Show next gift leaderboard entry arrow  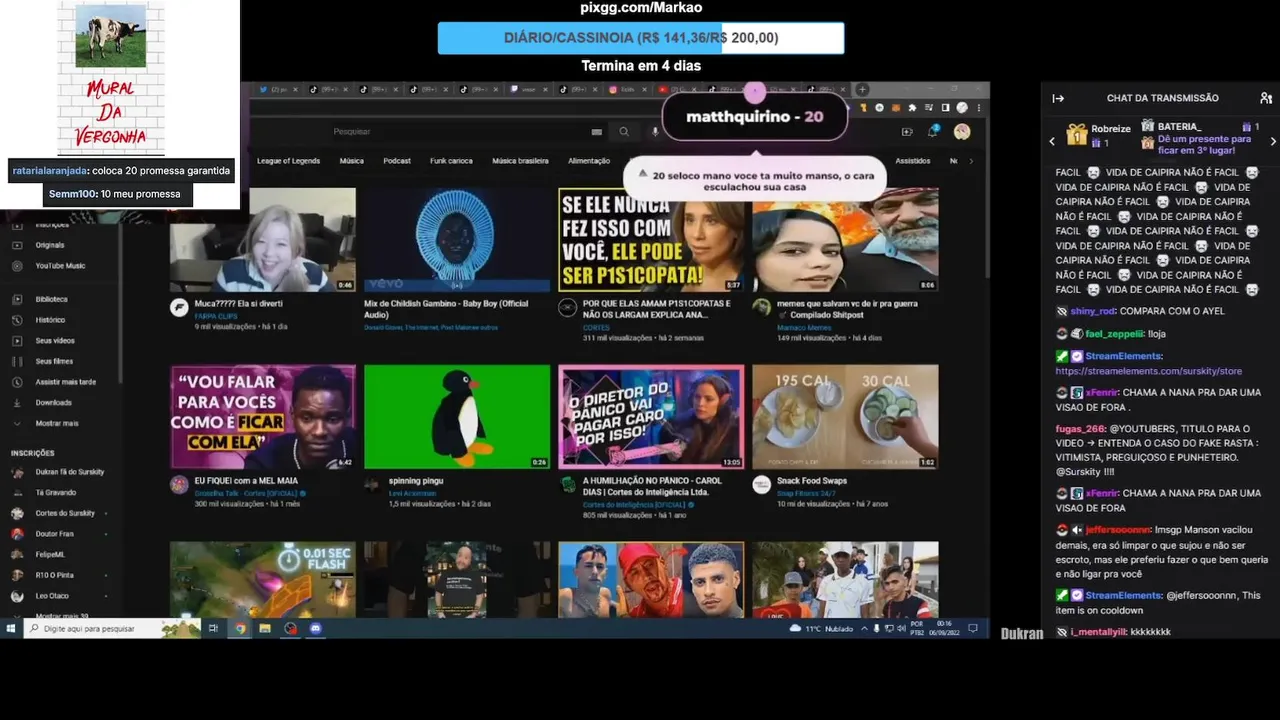(x=1272, y=142)
